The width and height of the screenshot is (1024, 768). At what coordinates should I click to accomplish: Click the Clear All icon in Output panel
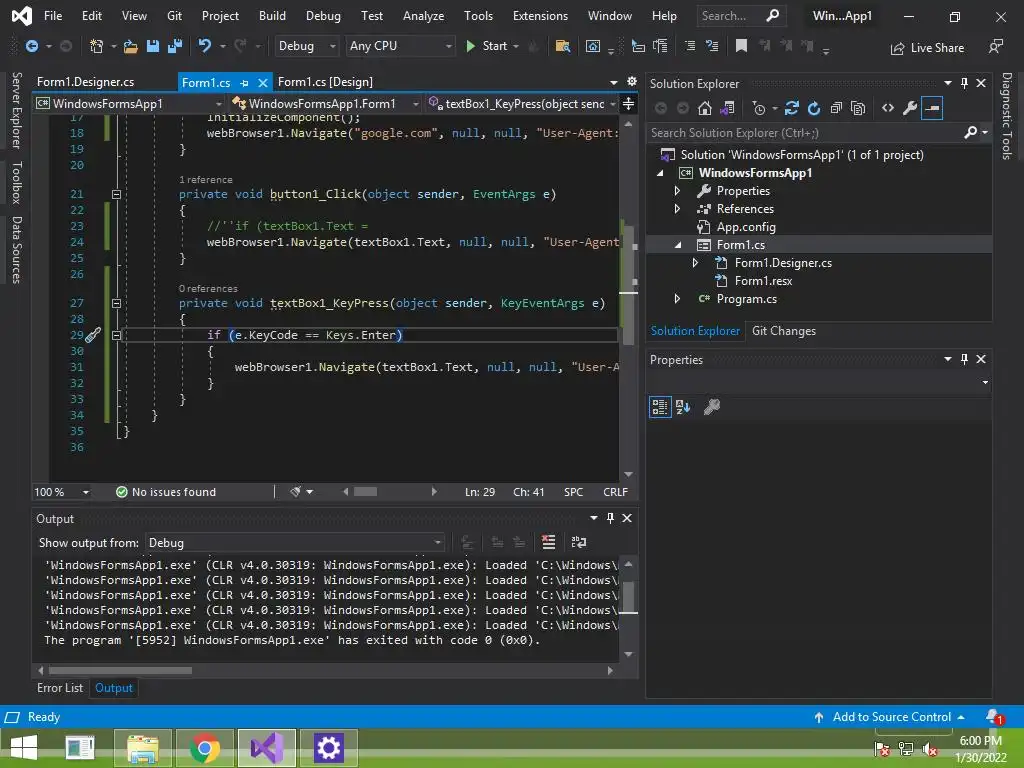point(548,542)
